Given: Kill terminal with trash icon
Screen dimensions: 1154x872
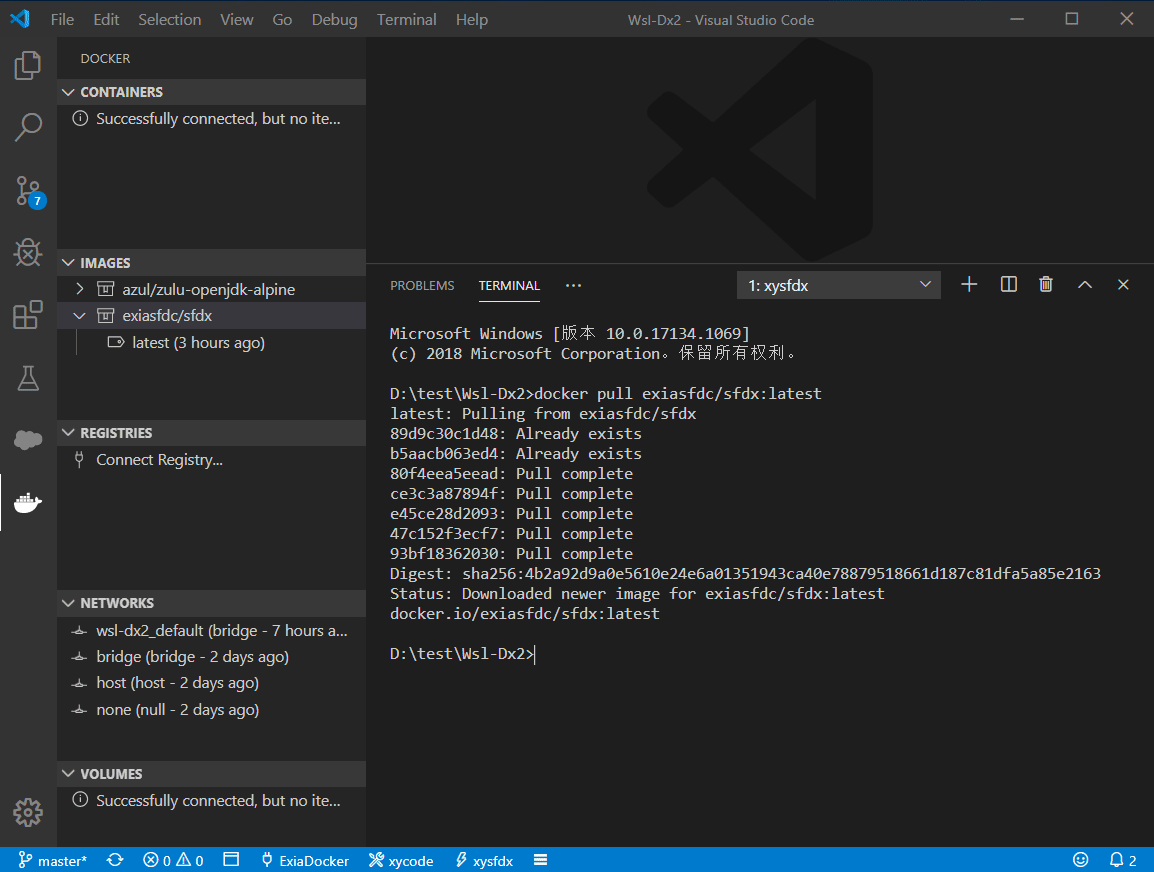Looking at the screenshot, I should click(x=1046, y=285).
